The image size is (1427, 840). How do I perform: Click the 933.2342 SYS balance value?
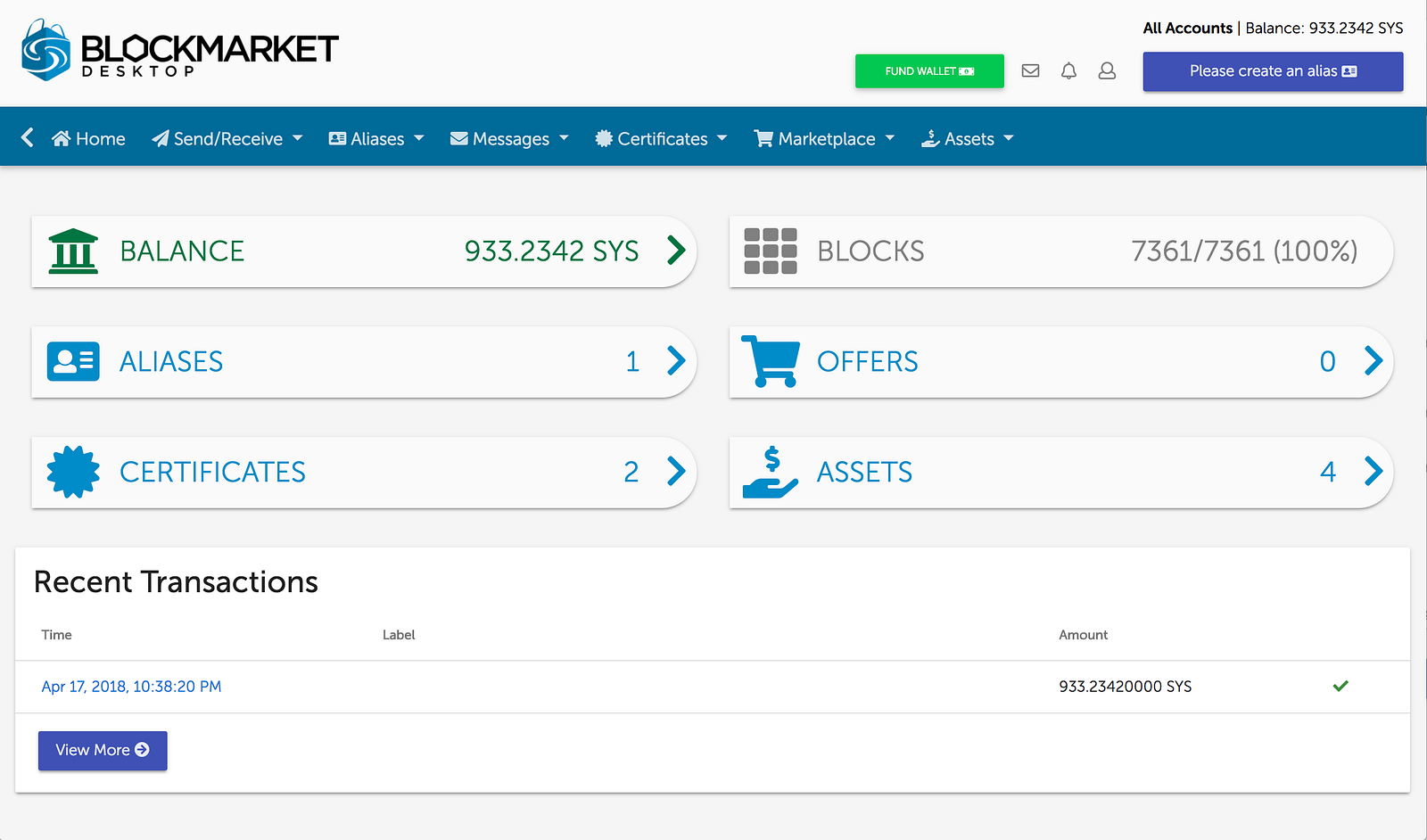[551, 251]
